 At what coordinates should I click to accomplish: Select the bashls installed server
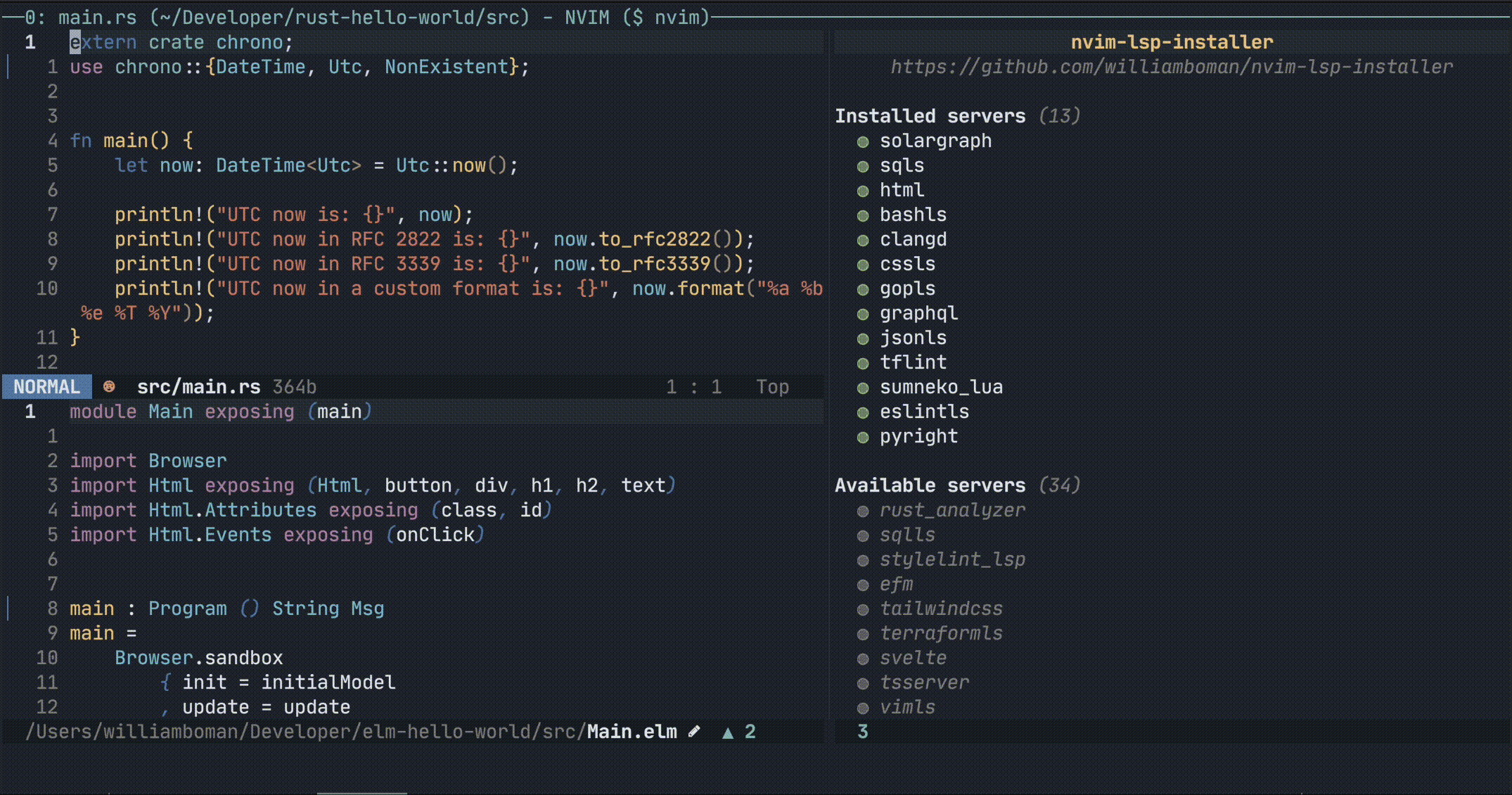913,215
